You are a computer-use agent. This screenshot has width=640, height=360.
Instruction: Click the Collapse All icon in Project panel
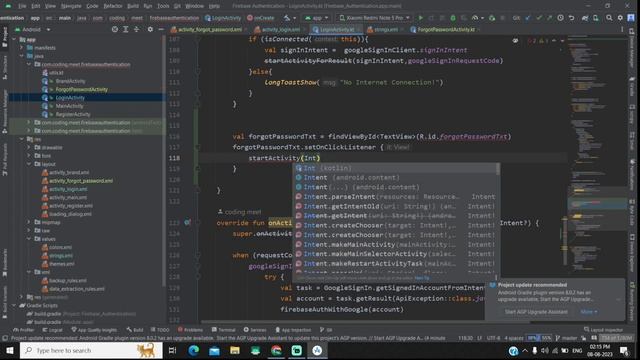tap(136, 29)
